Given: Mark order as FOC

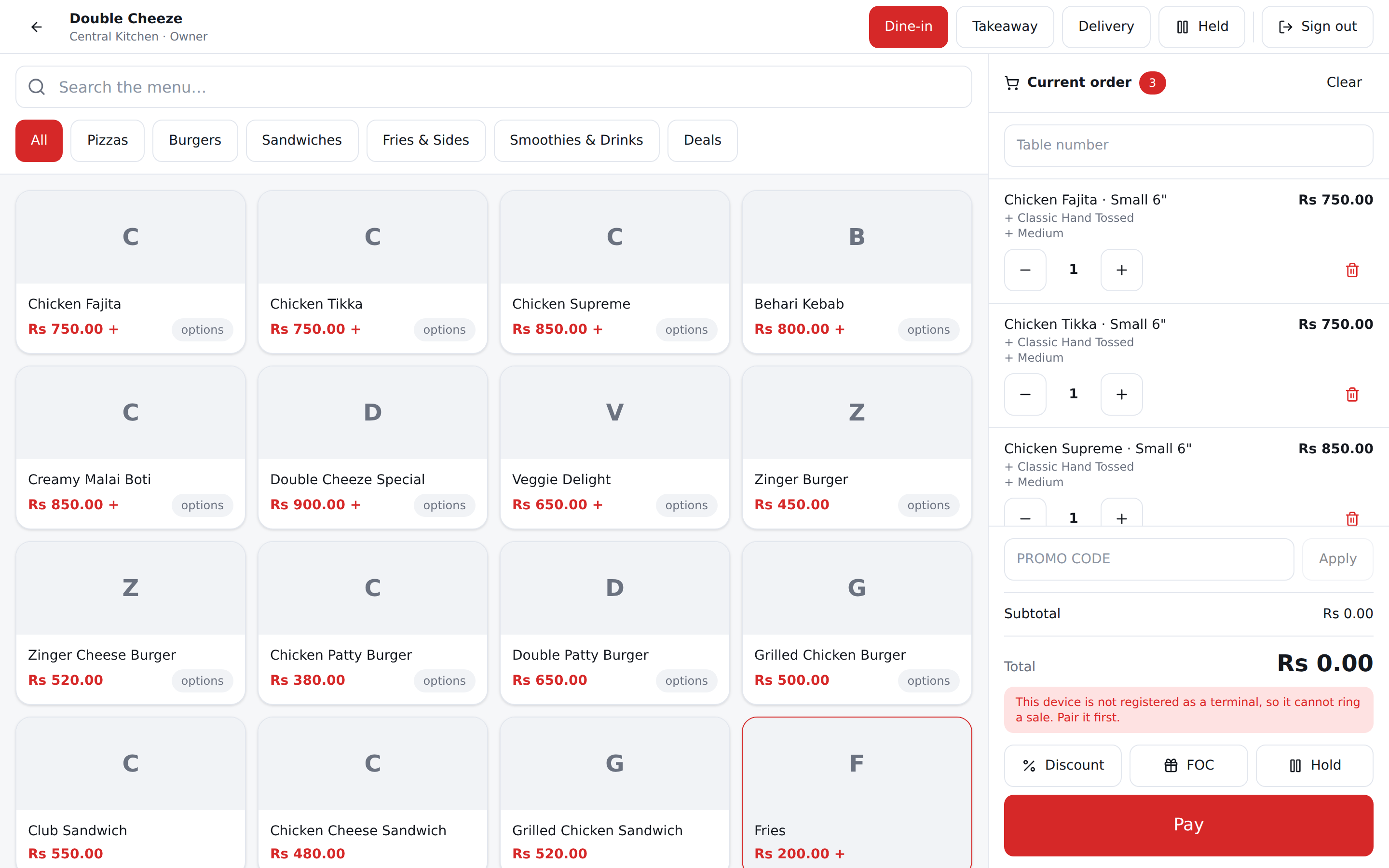Looking at the screenshot, I should pos(1188,765).
